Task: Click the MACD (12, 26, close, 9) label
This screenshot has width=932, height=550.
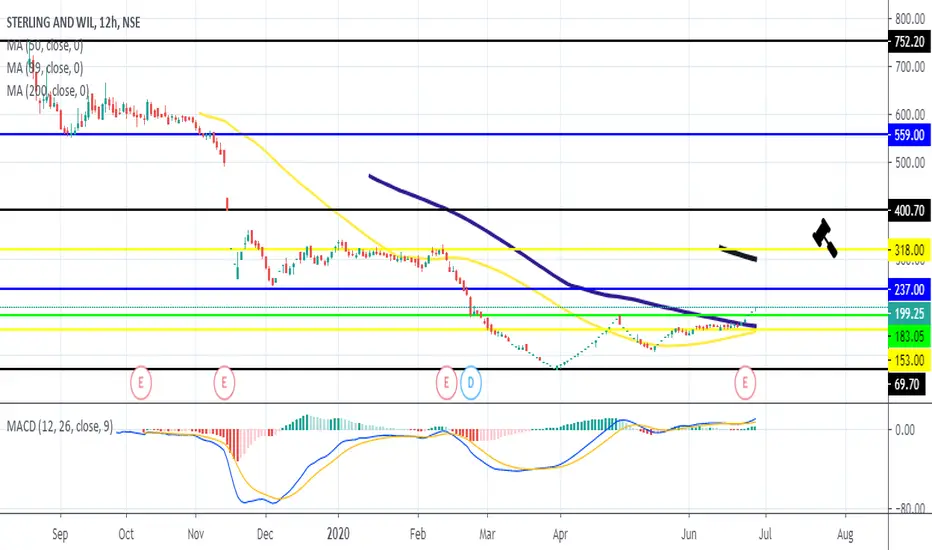Action: [x=59, y=426]
